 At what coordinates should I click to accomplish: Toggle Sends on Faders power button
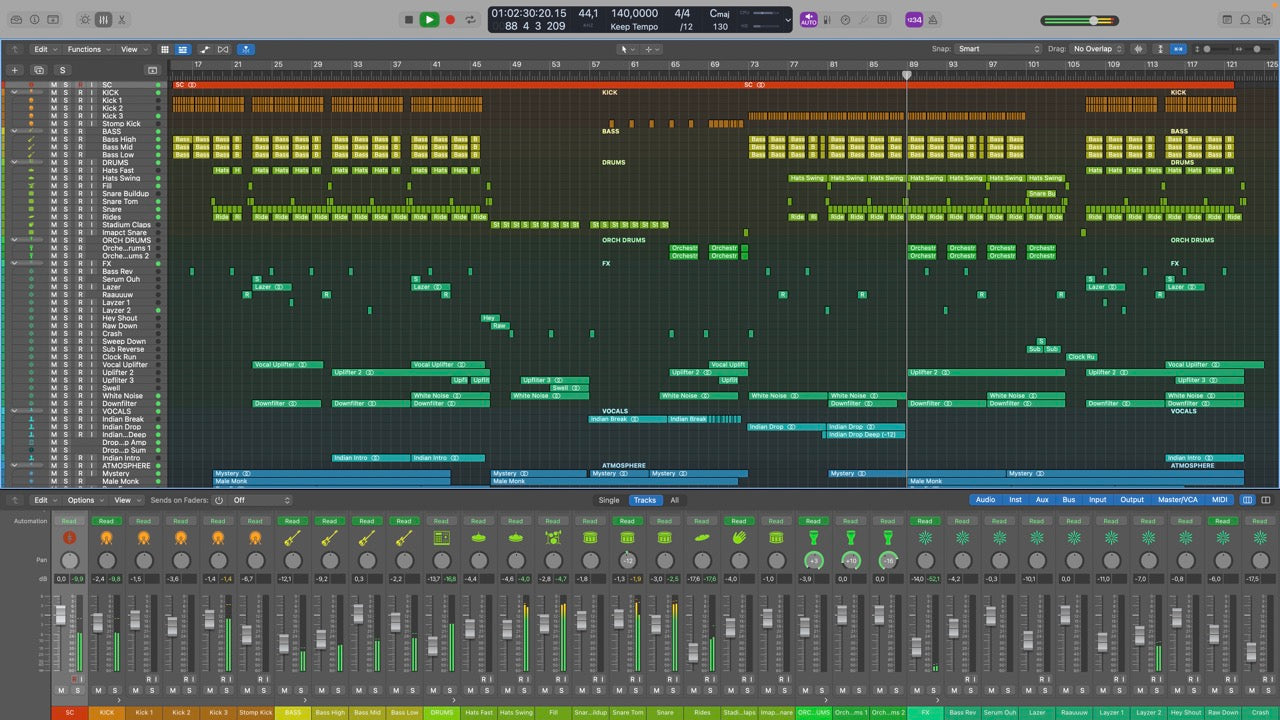pos(219,500)
